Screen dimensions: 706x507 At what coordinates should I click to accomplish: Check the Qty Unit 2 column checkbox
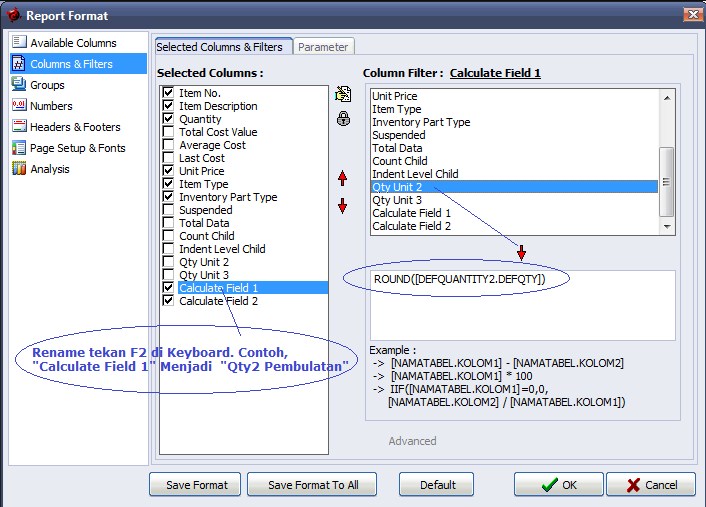pos(168,262)
